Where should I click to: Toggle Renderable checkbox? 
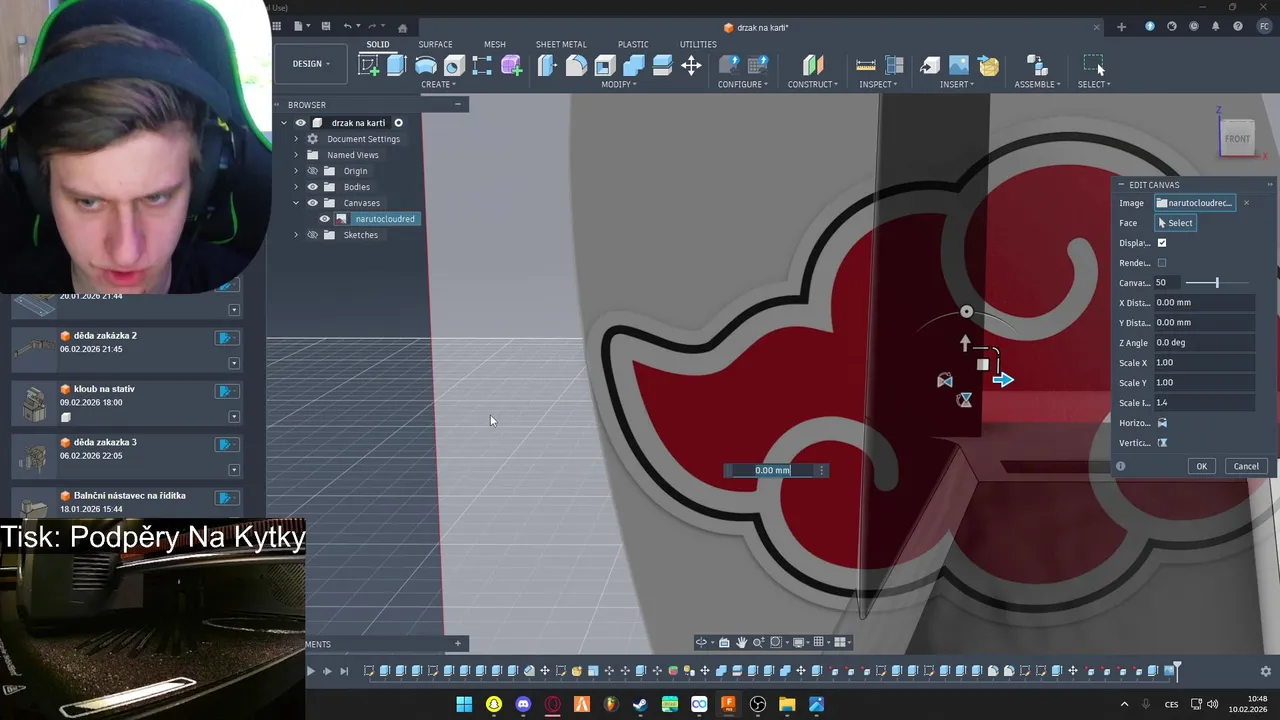pos(1162,263)
